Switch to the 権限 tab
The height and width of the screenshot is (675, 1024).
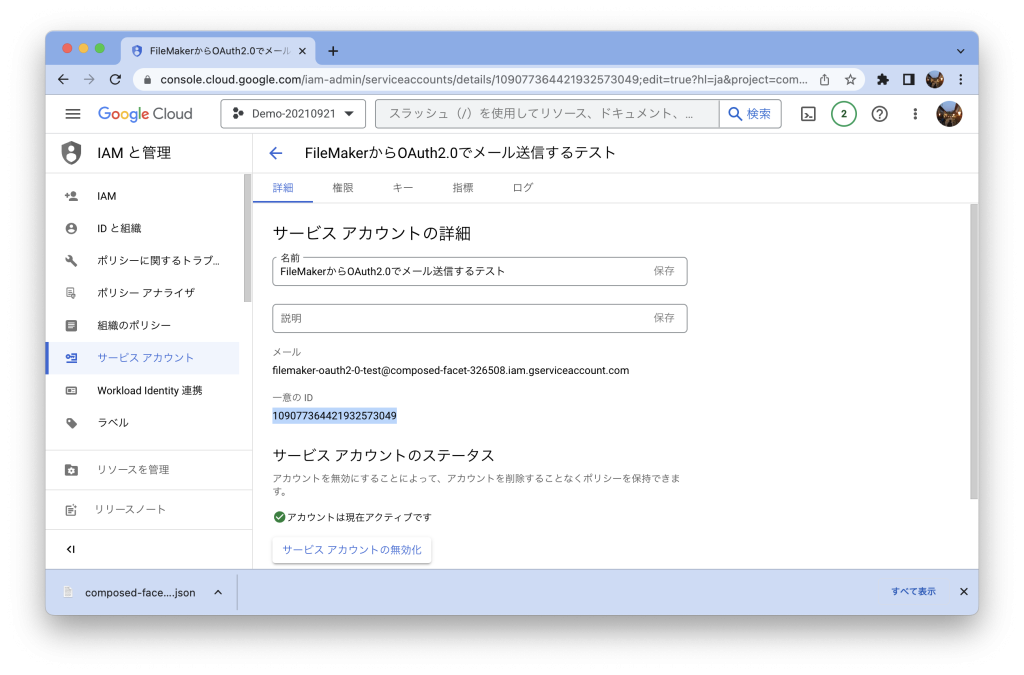343,188
